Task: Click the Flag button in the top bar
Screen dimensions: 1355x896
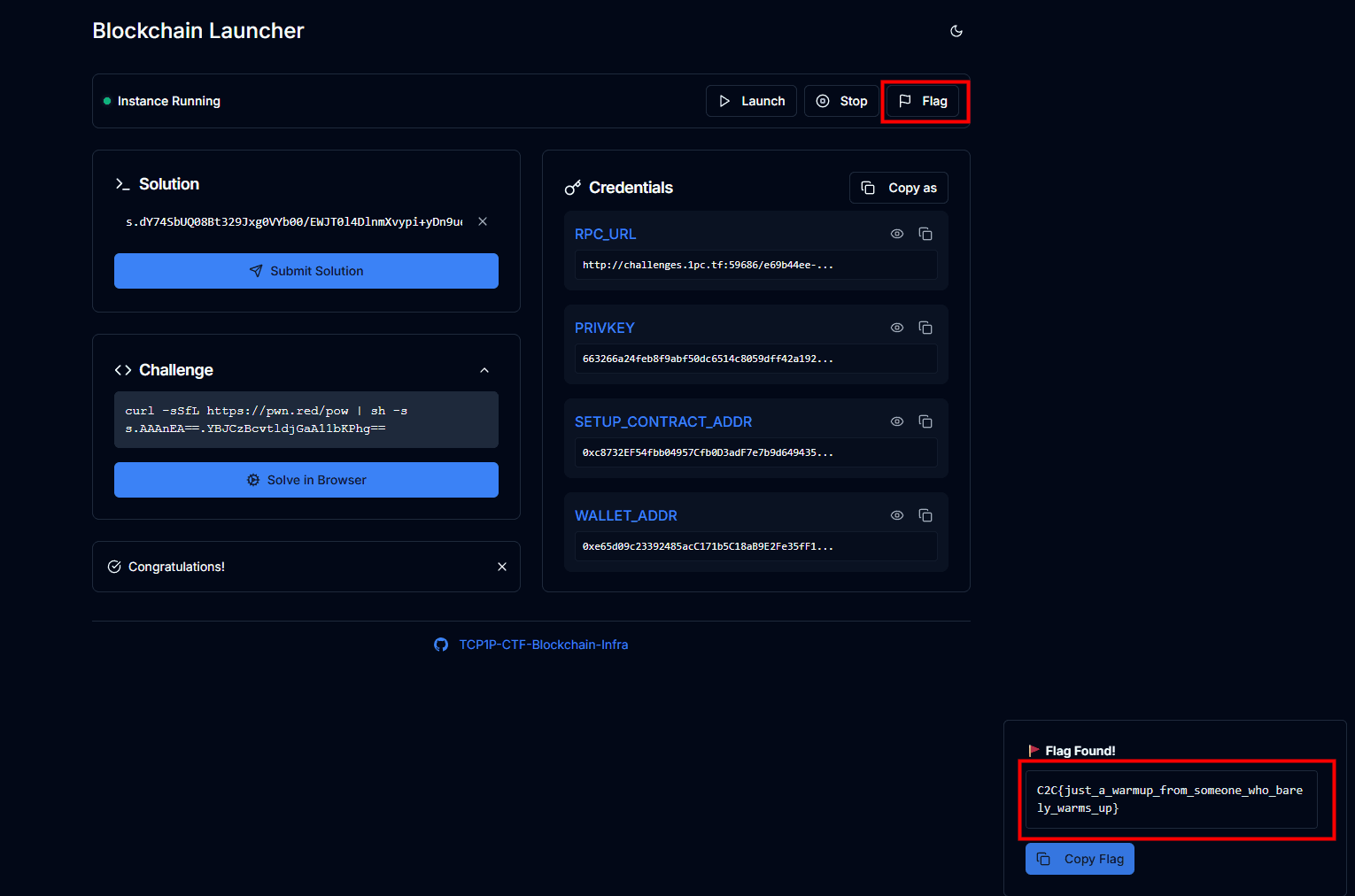Action: pyautogui.click(x=923, y=101)
